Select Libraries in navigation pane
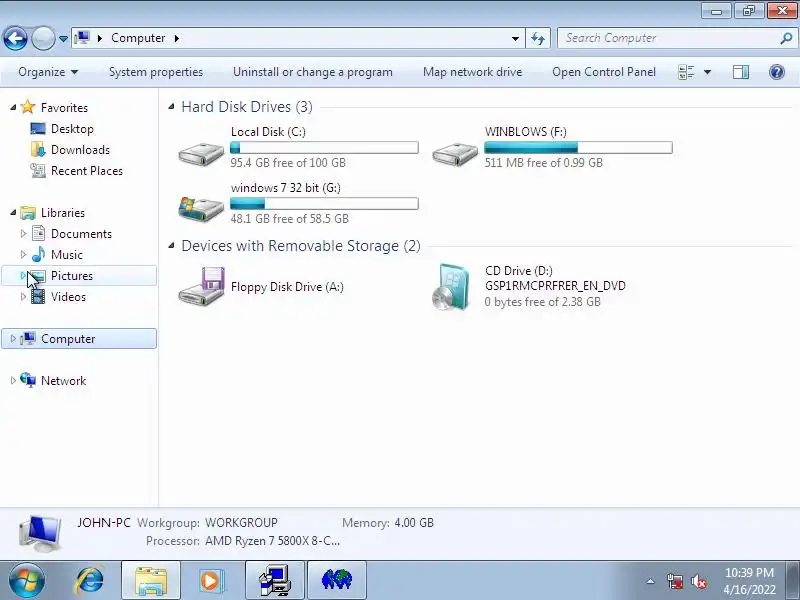The width and height of the screenshot is (800, 600). point(63,213)
